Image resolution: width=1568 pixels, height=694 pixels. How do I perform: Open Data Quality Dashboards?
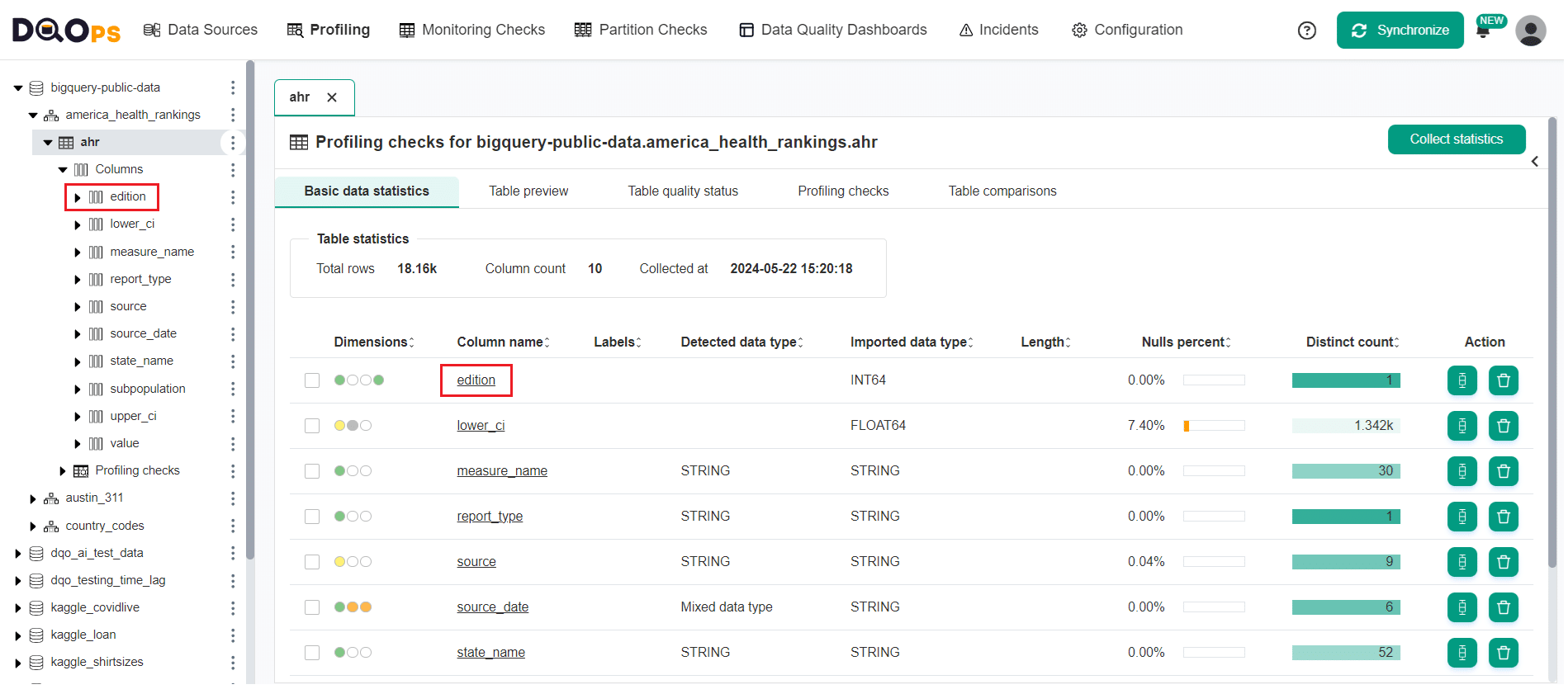833,30
